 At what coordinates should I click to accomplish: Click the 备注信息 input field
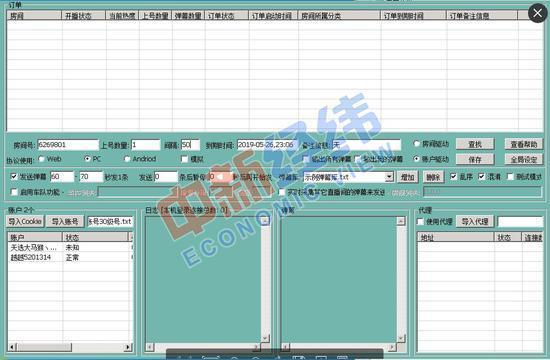[x=366, y=145]
